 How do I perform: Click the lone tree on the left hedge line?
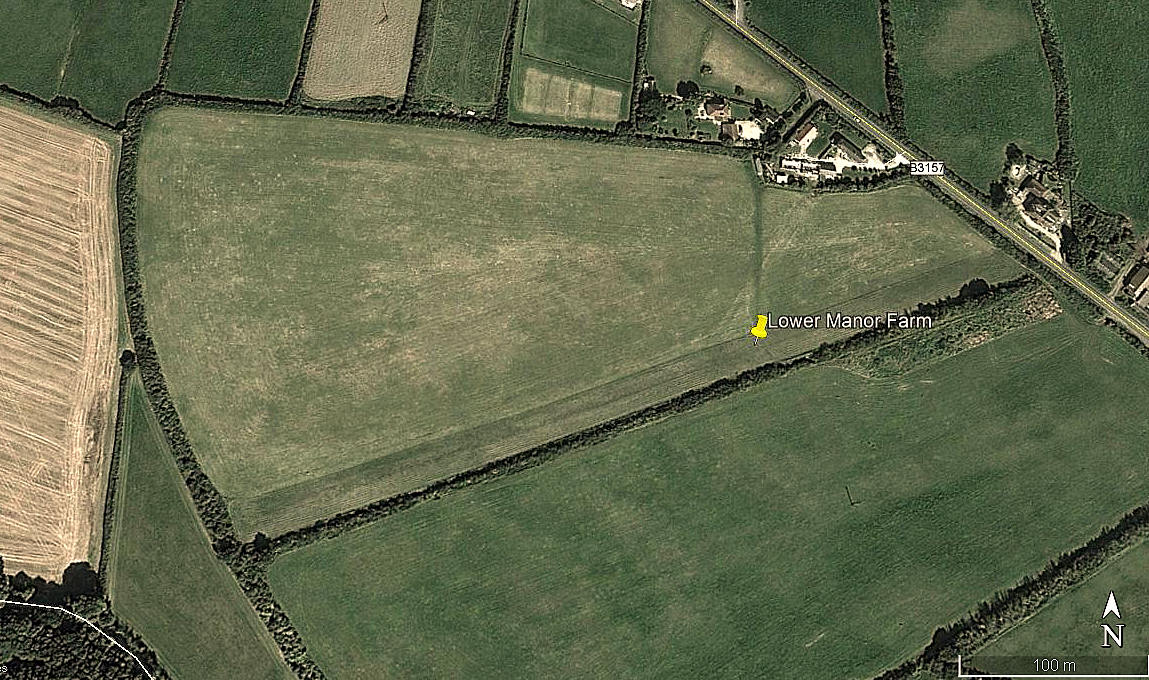(x=127, y=358)
